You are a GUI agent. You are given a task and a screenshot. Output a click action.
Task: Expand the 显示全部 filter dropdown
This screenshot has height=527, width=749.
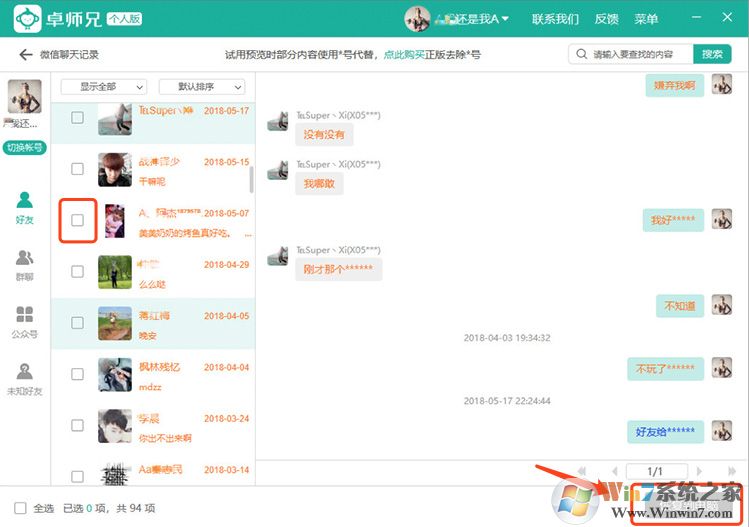(x=111, y=87)
